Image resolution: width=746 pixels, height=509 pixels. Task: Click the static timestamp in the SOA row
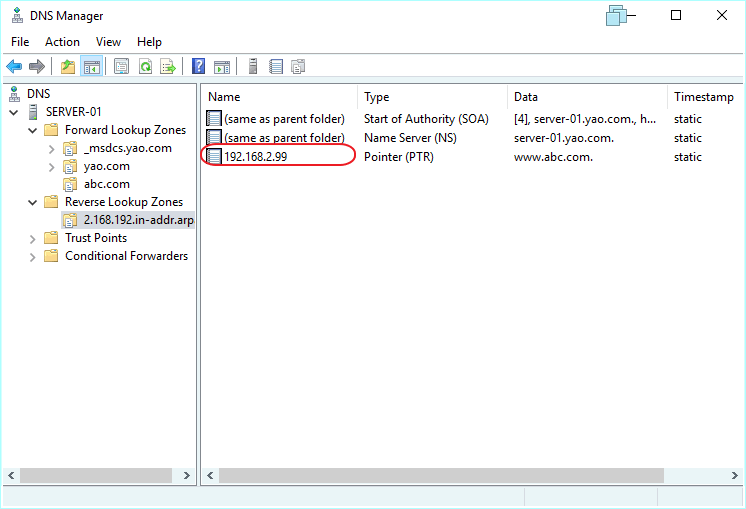pos(687,118)
